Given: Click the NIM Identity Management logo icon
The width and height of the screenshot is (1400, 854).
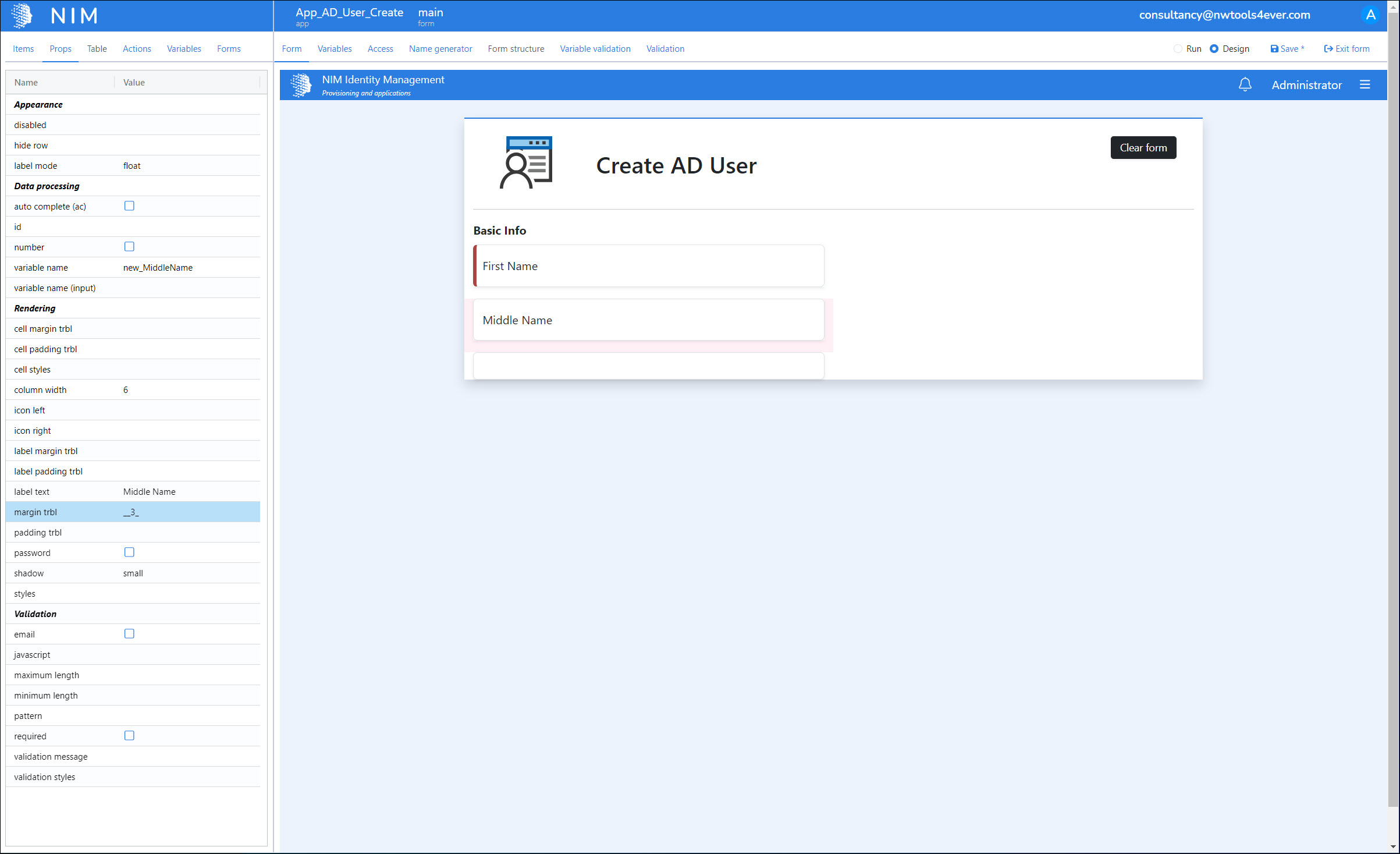Looking at the screenshot, I should [301, 85].
